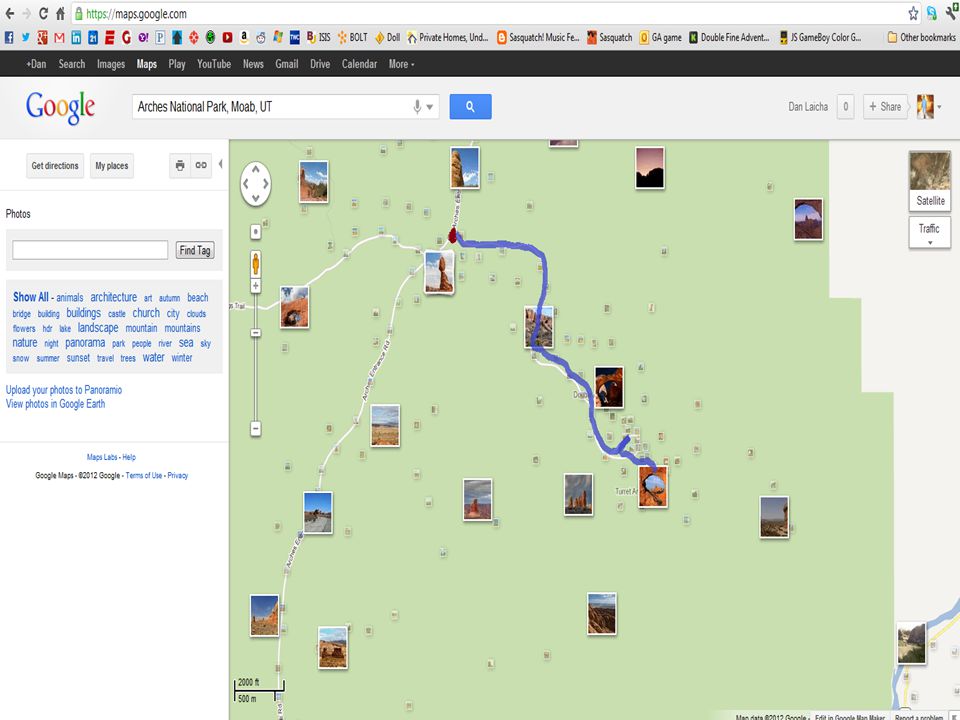Open Gmail from the Google bar
This screenshot has height=720, width=960.
287,64
